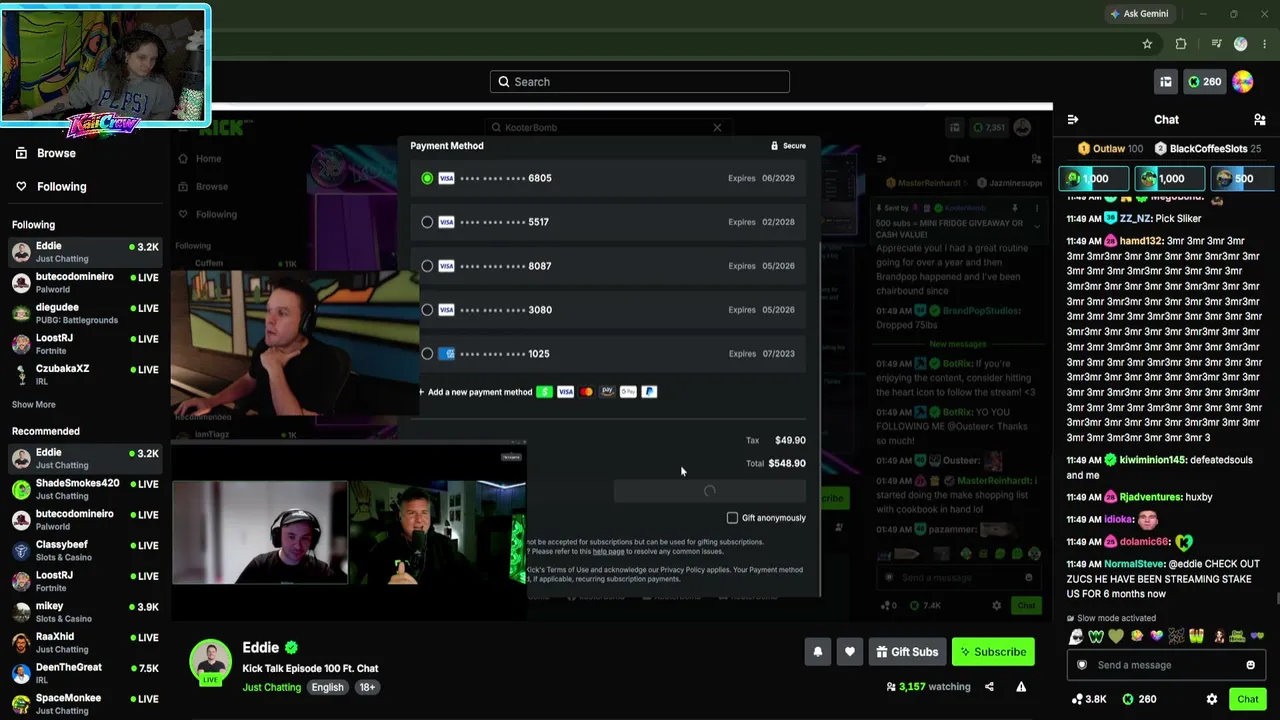Bookmark this page with the star icon
This screenshot has width=1280, height=720.
[x=1147, y=44]
